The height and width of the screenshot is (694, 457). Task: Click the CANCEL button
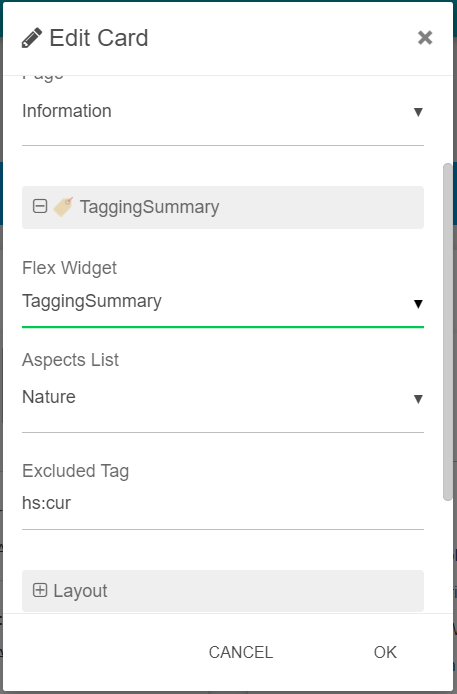241,652
